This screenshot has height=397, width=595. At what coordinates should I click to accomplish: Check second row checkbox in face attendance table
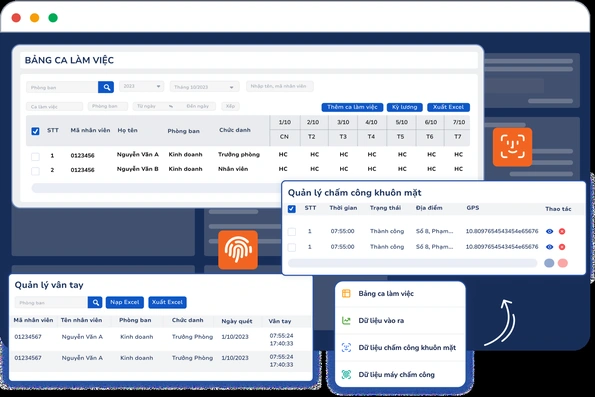(x=291, y=247)
